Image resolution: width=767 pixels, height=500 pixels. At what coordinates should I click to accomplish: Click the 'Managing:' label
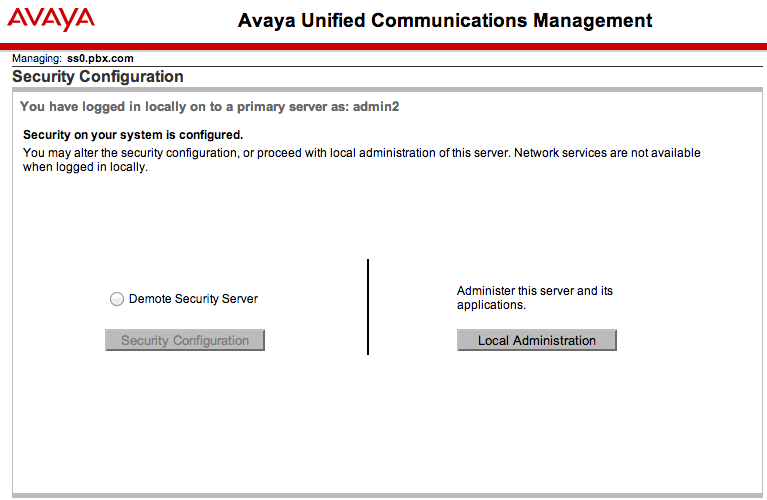click(37, 59)
